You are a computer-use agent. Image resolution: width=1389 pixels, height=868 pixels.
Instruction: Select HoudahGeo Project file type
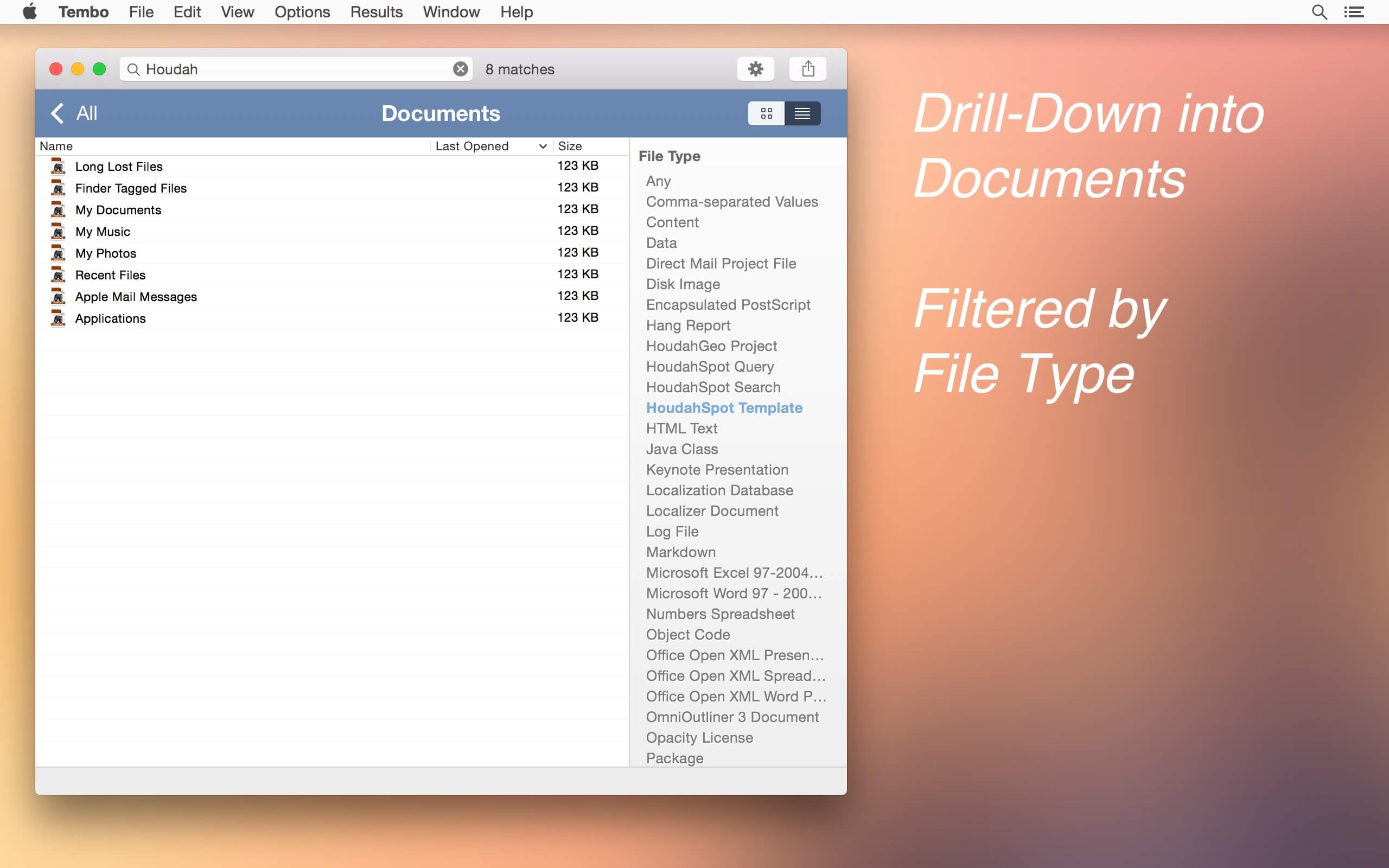(711, 346)
